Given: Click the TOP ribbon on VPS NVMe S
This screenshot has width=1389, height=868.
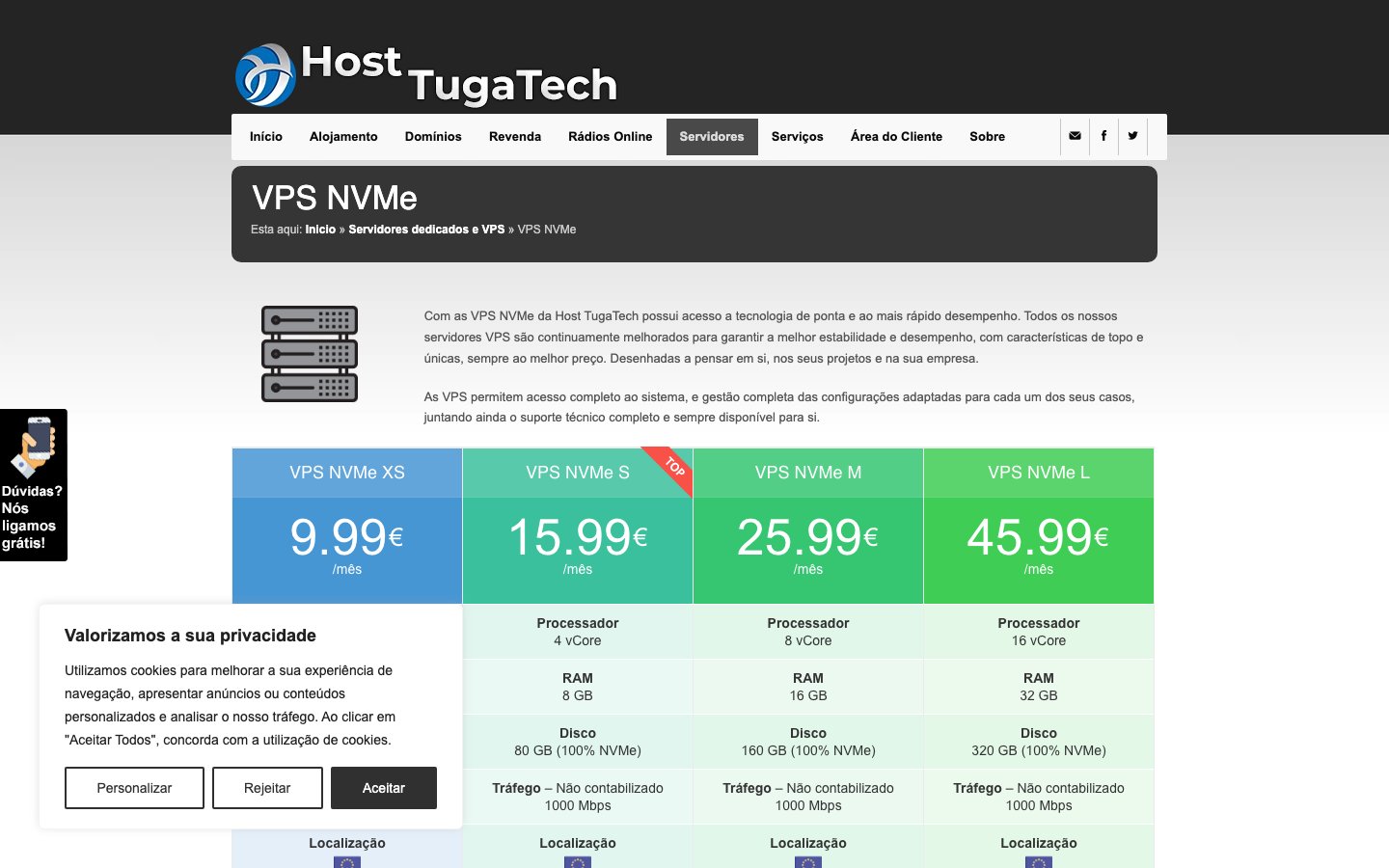Looking at the screenshot, I should tap(671, 469).
